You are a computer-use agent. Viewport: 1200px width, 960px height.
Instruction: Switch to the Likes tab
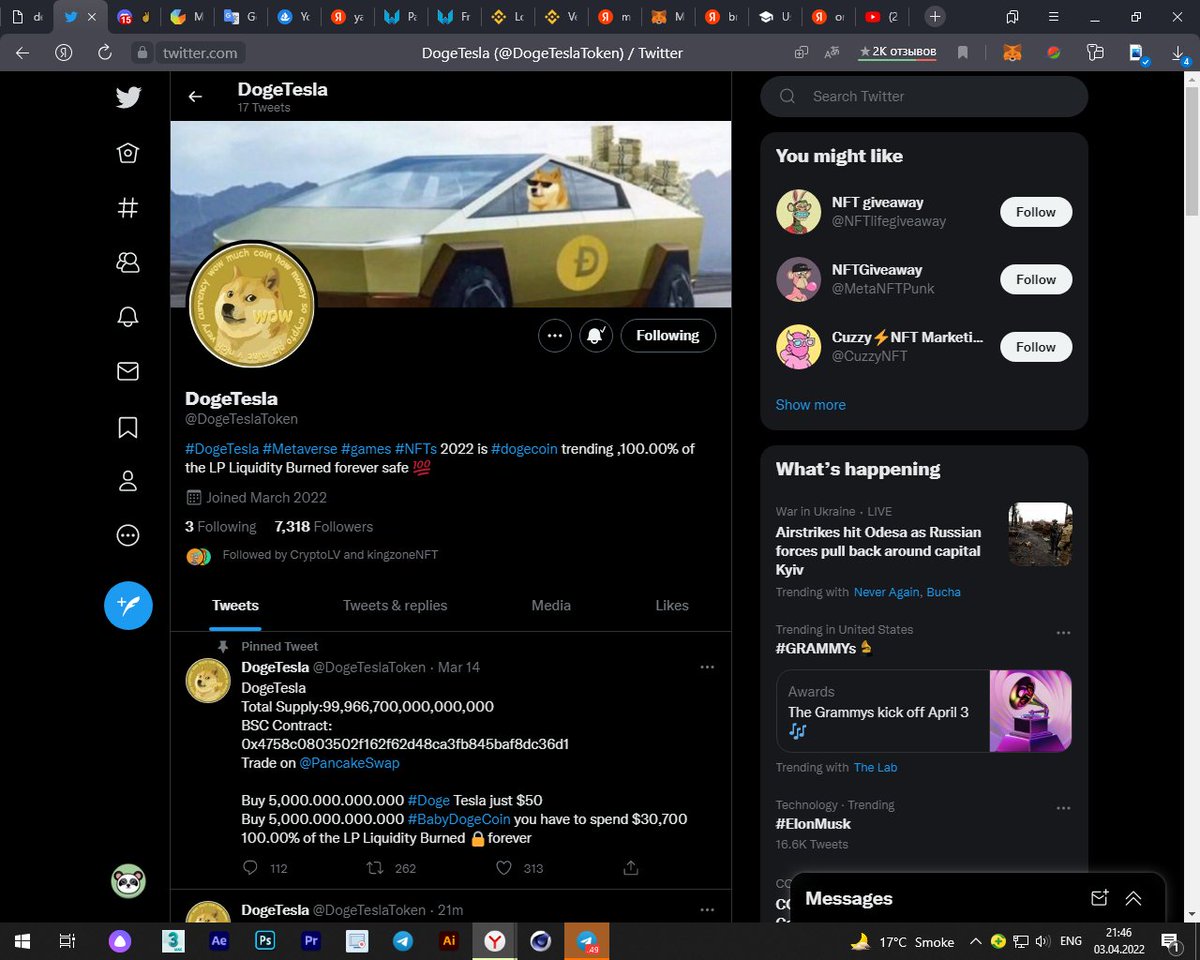coord(672,605)
